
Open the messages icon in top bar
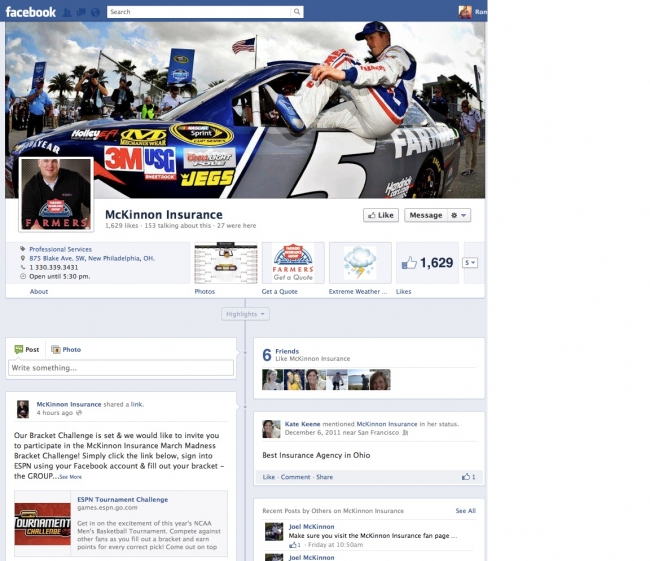click(x=82, y=12)
